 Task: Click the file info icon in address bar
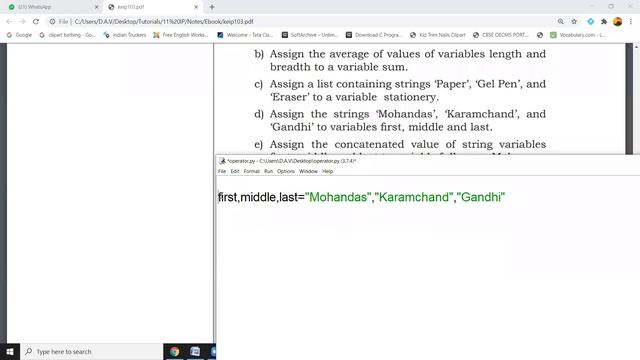click(x=52, y=22)
